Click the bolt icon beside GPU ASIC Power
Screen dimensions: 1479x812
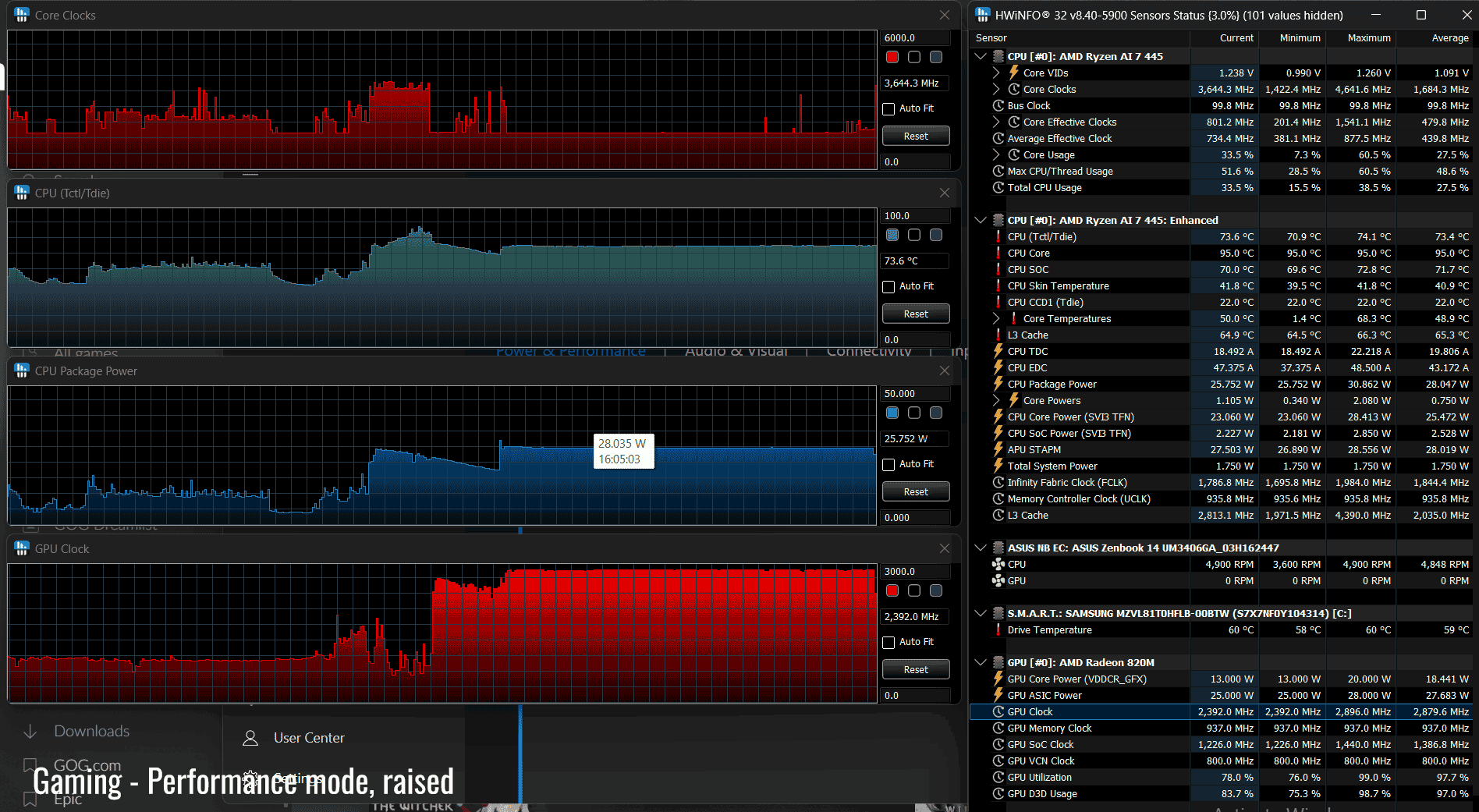[x=998, y=695]
